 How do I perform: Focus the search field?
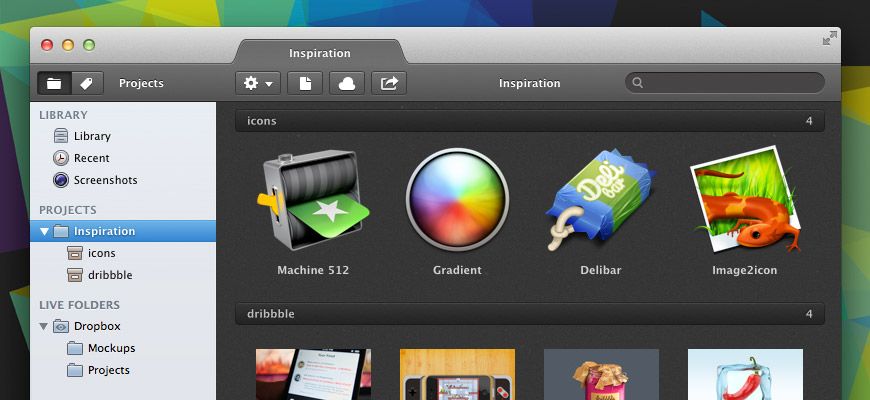(725, 83)
